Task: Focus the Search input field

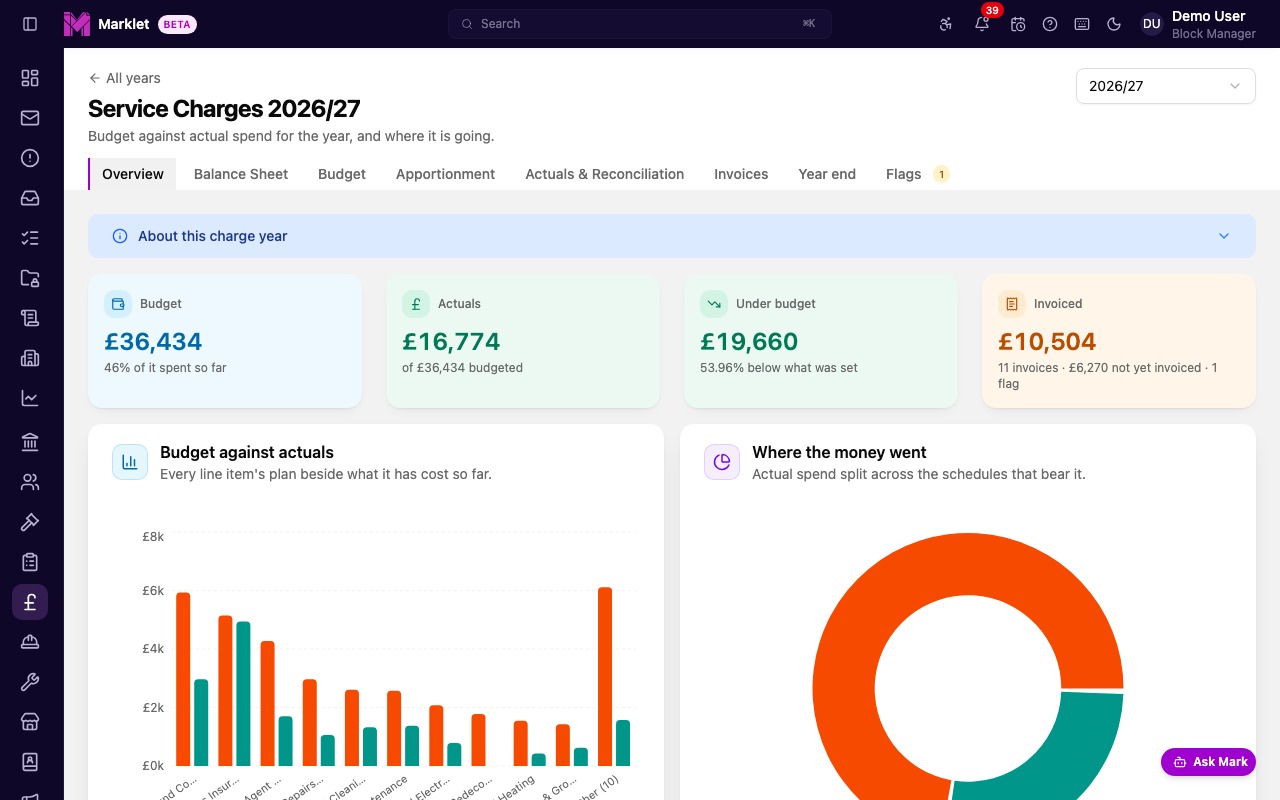Action: tap(640, 24)
